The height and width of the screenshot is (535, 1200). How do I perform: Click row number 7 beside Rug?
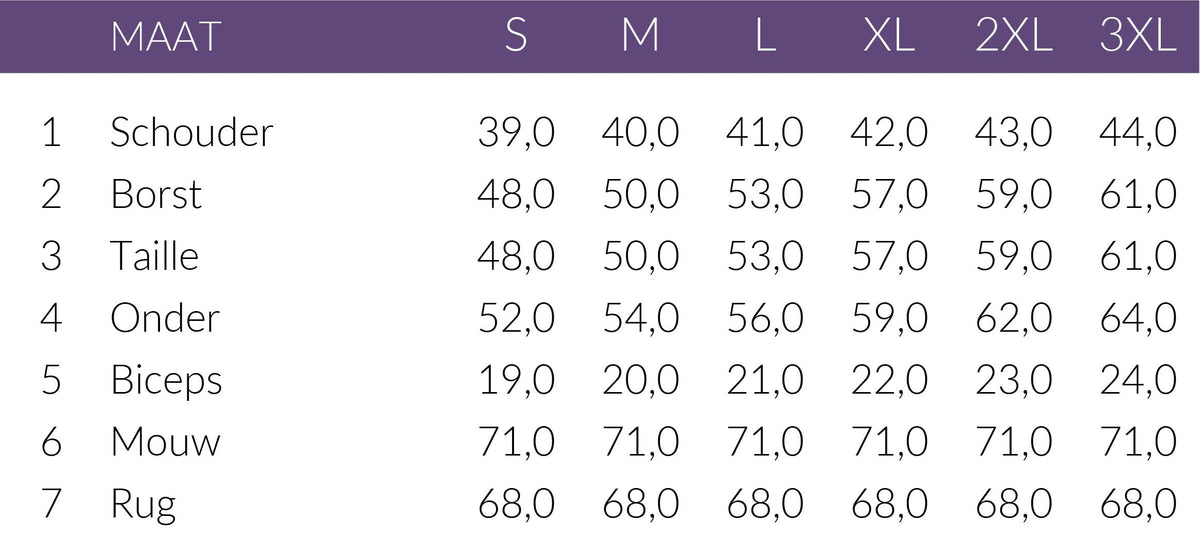(52, 504)
